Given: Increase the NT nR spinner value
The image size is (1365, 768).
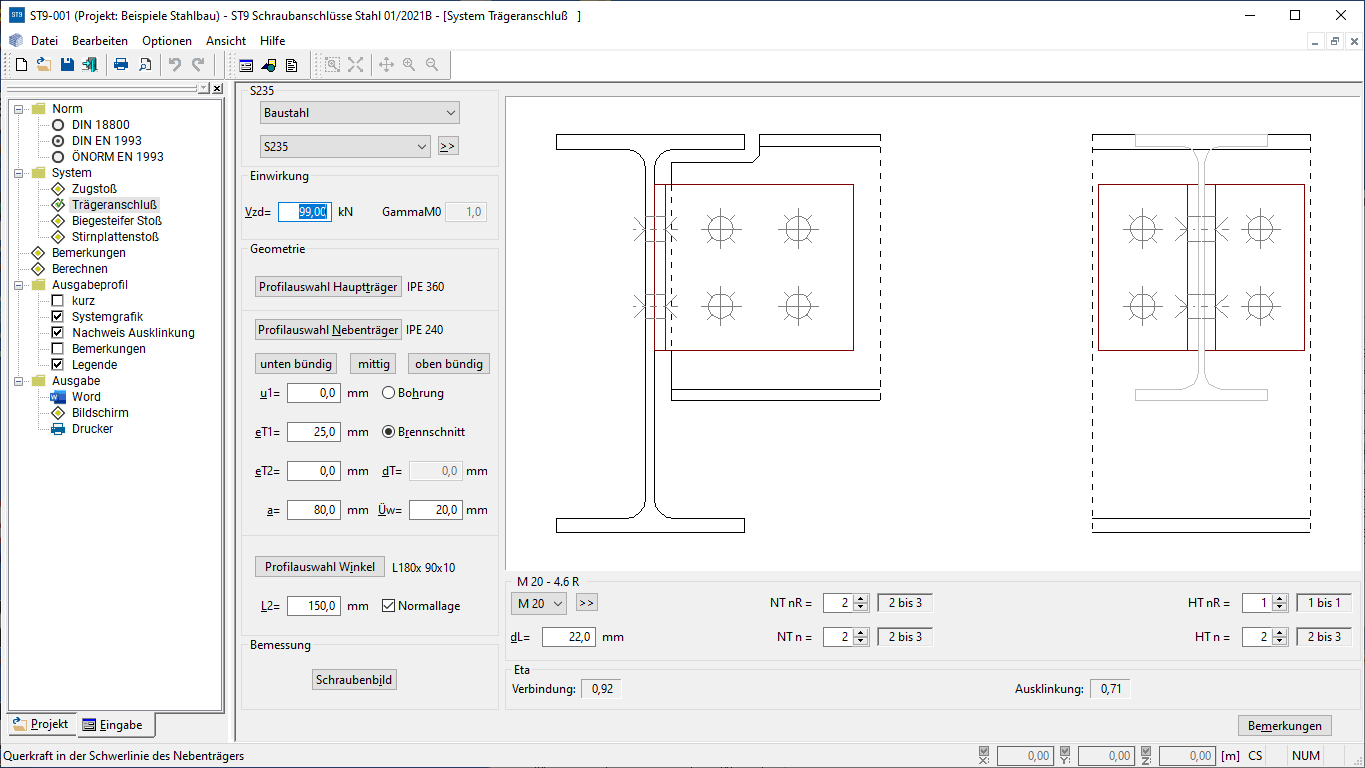Looking at the screenshot, I should (x=861, y=599).
